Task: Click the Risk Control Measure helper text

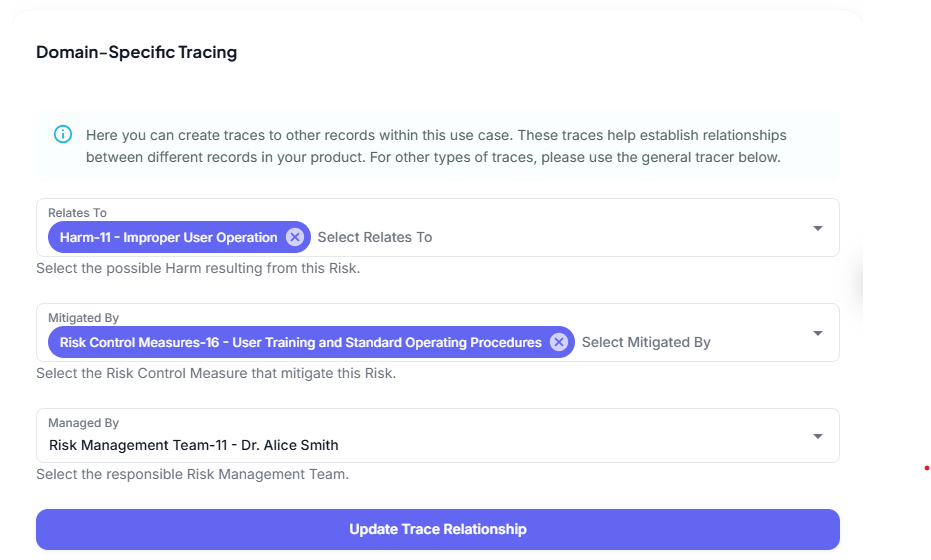Action: pos(216,373)
